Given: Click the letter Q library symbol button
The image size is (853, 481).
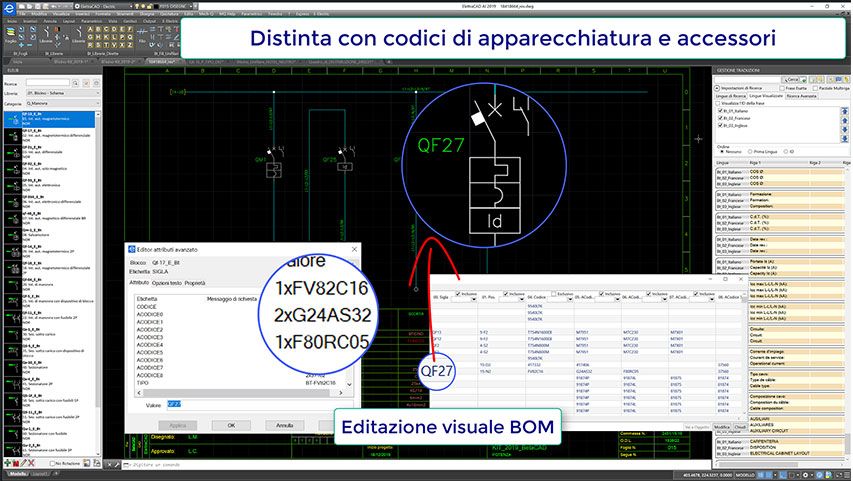Looking at the screenshot, I should point(129,37).
